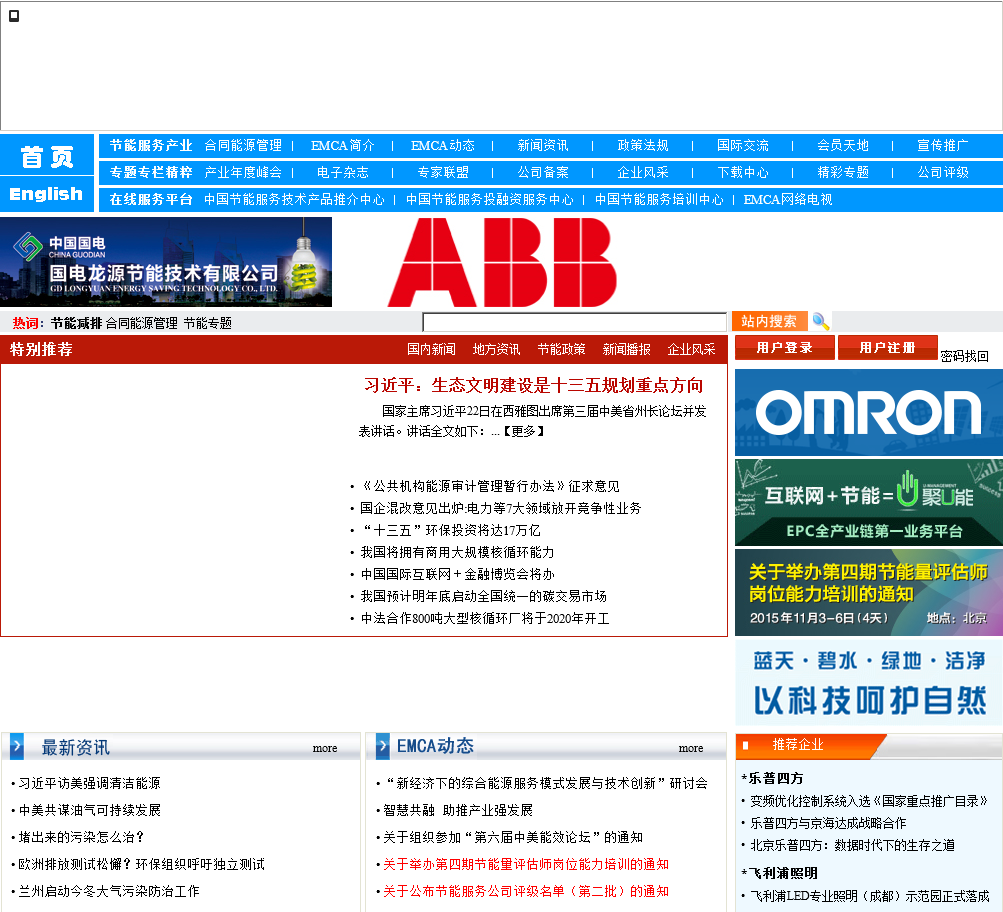Open 下载中心 menu item
The width and height of the screenshot is (1003, 912).
click(743, 173)
